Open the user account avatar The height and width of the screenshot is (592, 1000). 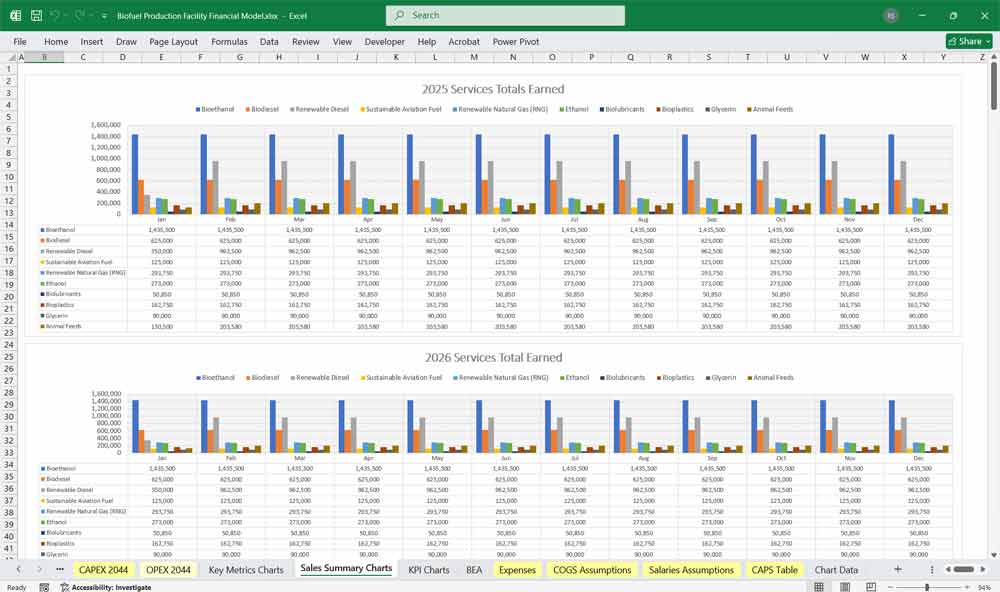point(891,16)
